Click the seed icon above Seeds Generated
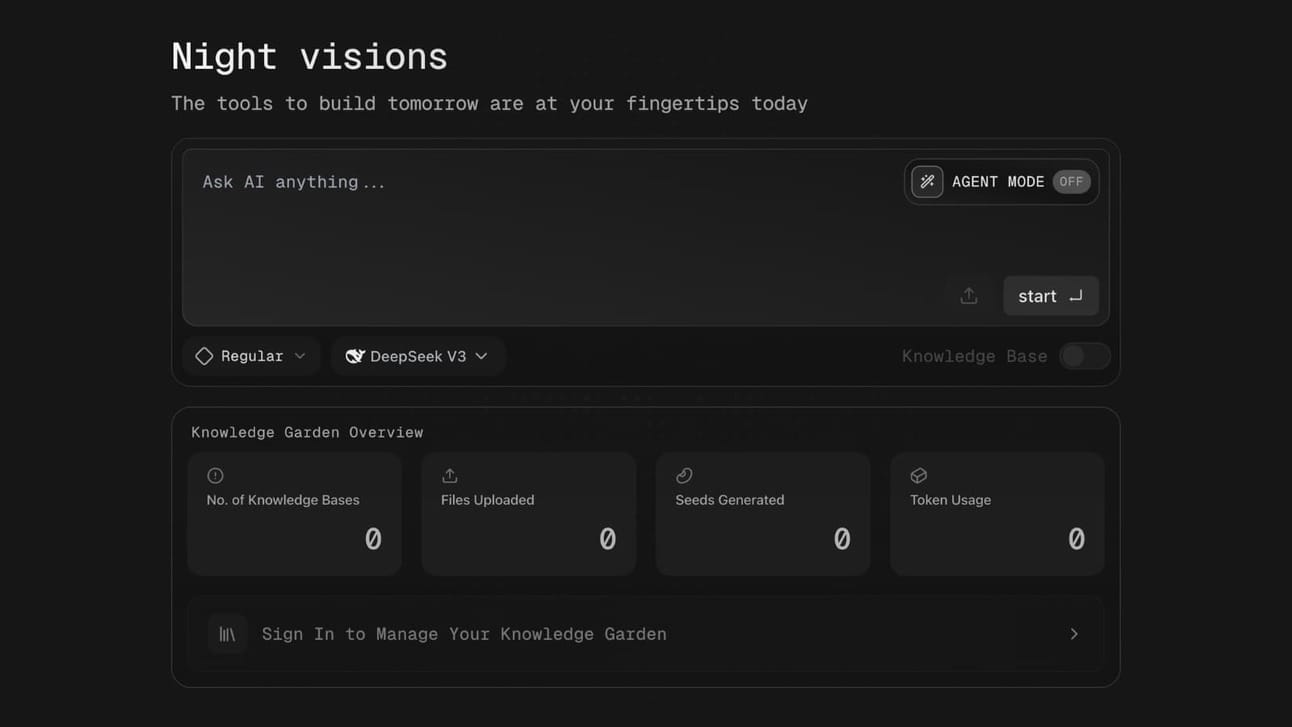Viewport: 1292px width, 727px height. (x=684, y=476)
